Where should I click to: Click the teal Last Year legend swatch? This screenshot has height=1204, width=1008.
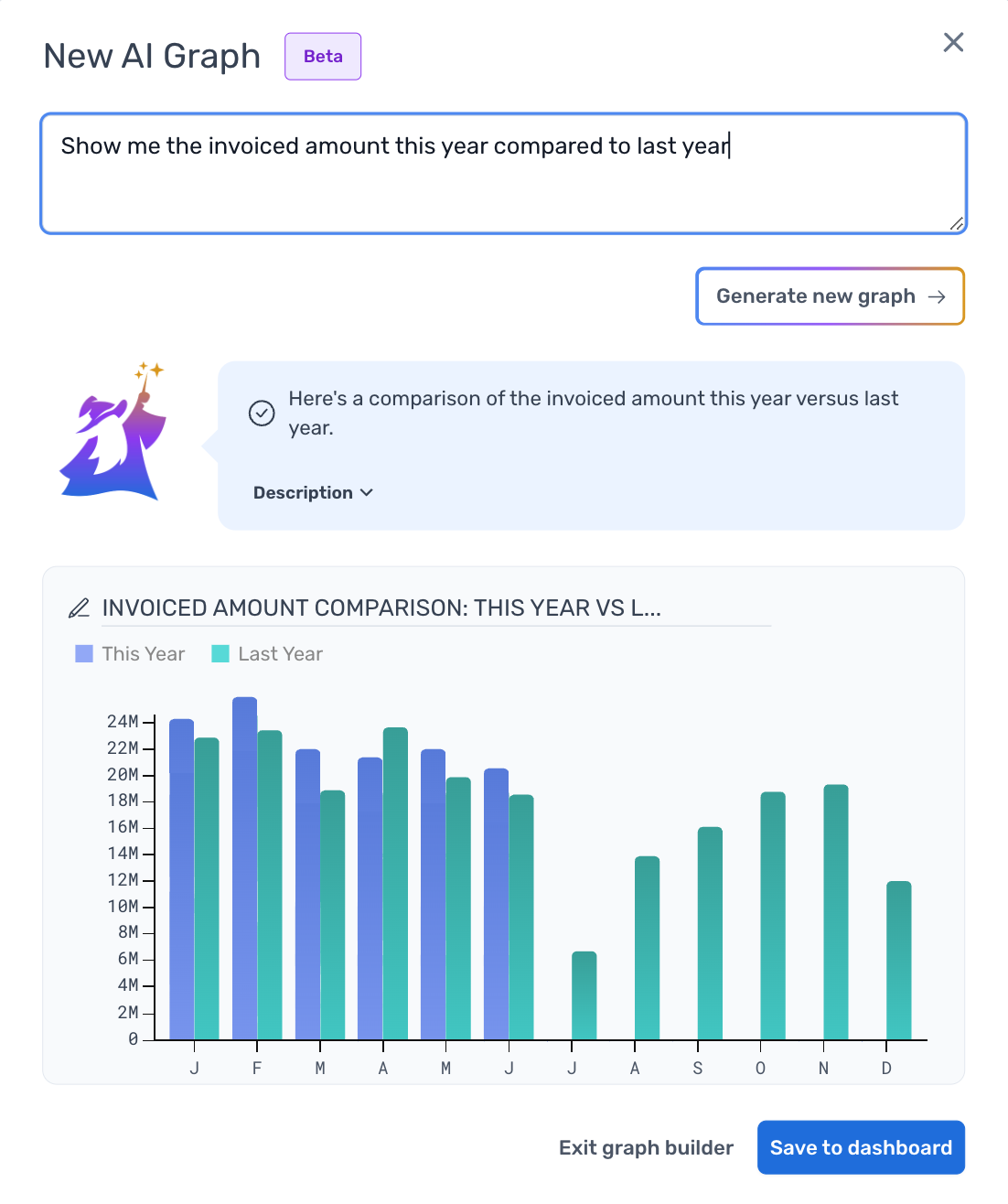220,654
